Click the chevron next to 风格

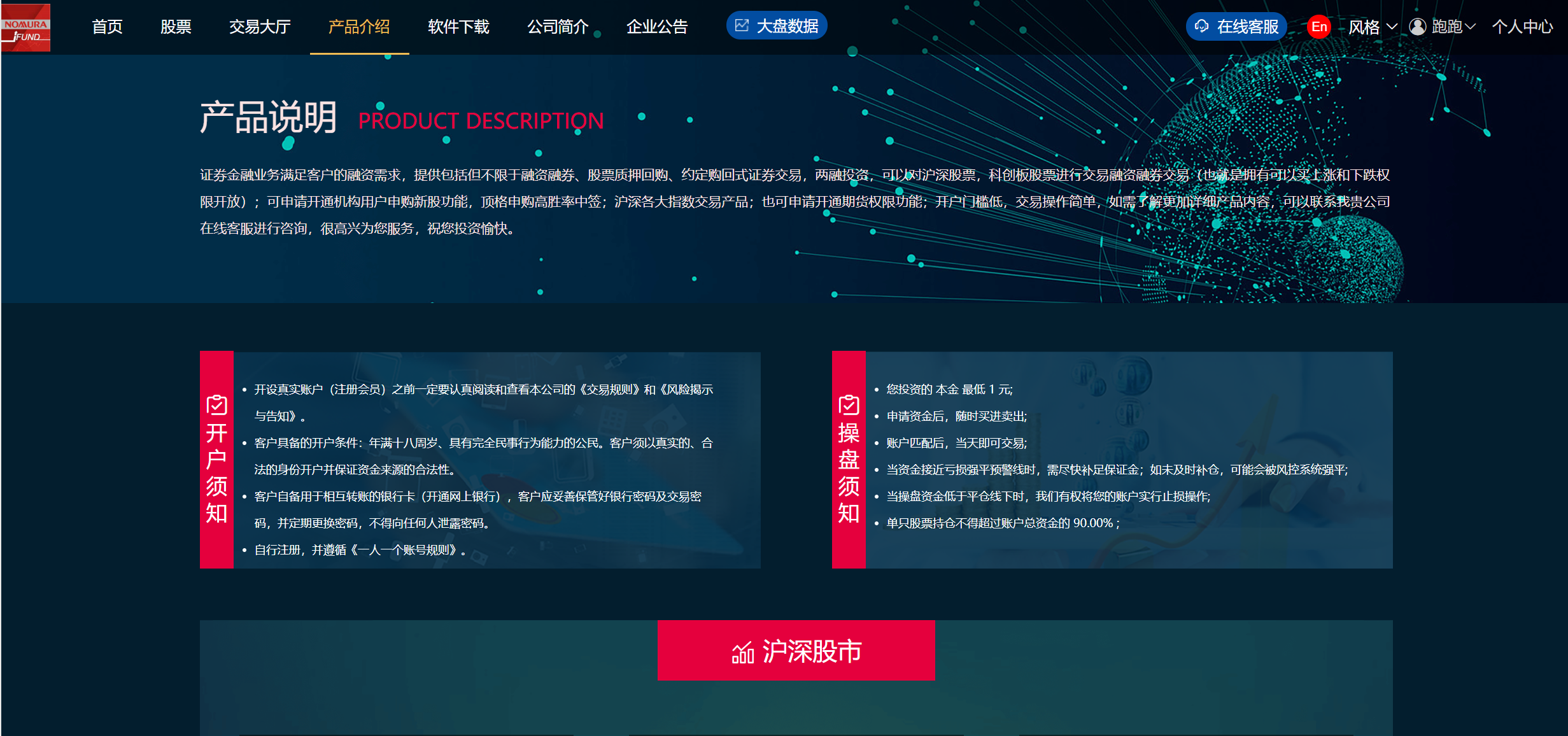point(1392,27)
